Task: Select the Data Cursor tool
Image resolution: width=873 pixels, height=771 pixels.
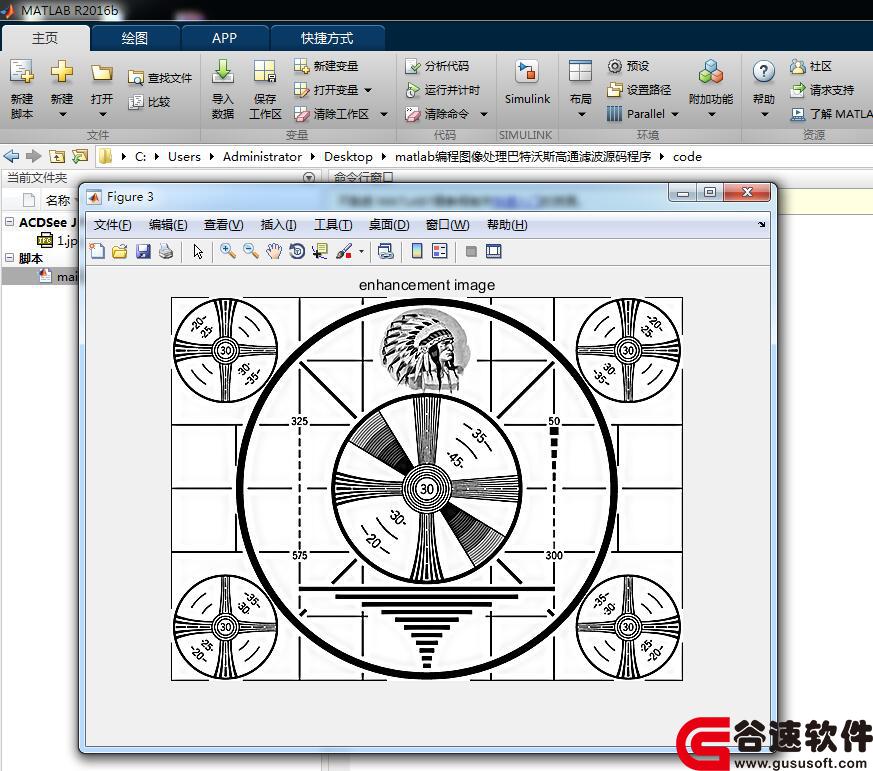Action: pos(320,252)
